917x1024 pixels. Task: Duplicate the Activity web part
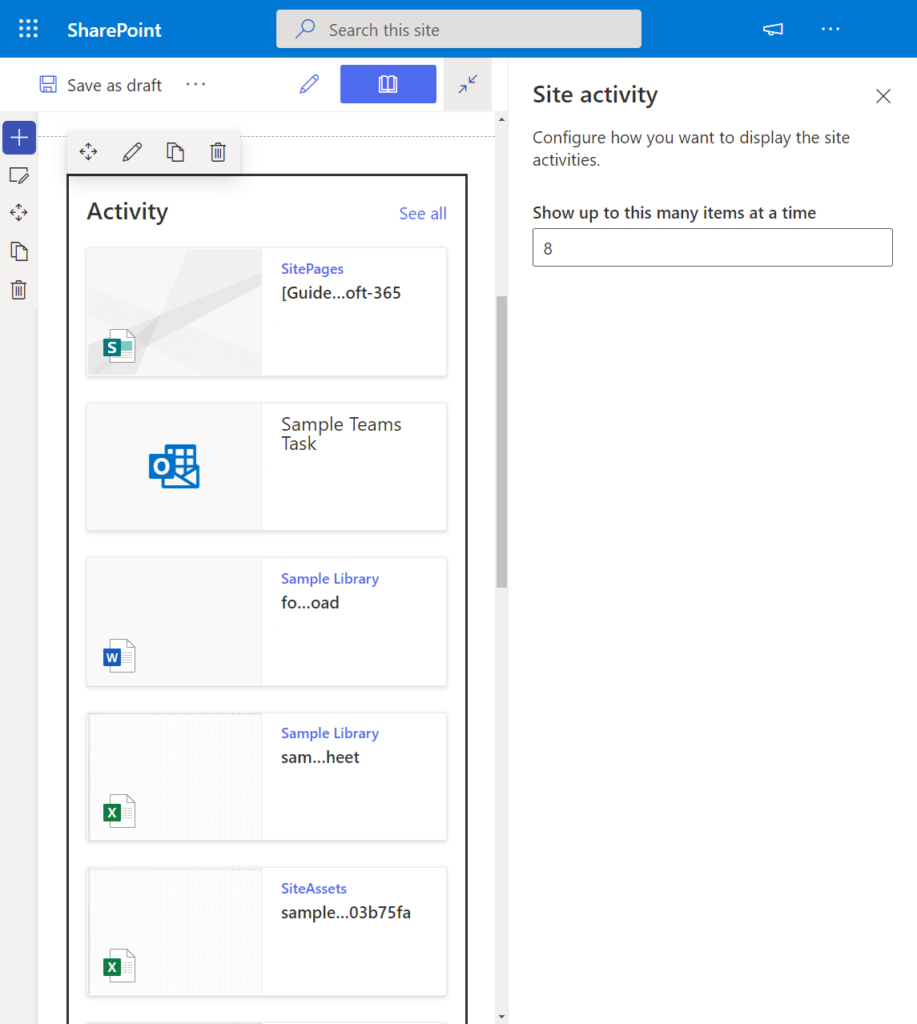(175, 152)
